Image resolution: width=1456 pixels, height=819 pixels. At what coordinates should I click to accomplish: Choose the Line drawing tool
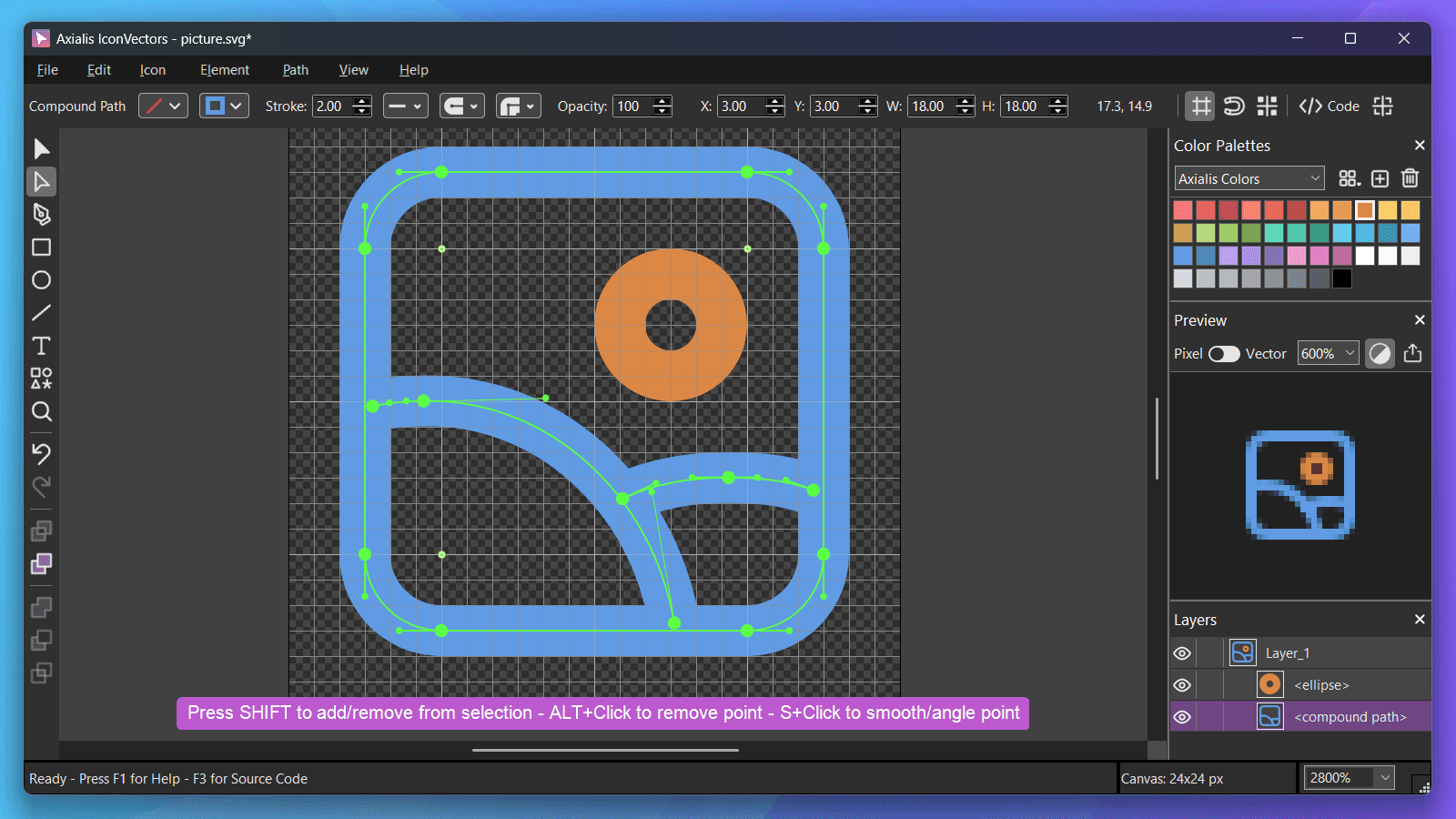pos(41,312)
